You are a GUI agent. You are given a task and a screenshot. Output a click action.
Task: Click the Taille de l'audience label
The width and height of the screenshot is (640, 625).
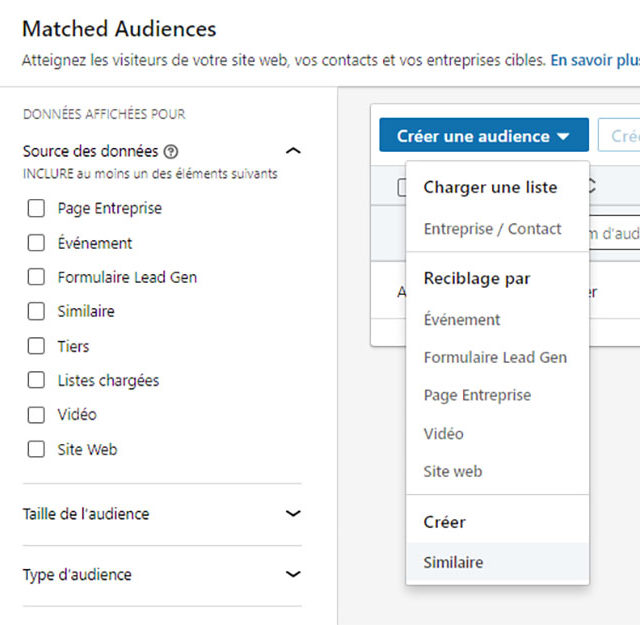[x=86, y=514]
